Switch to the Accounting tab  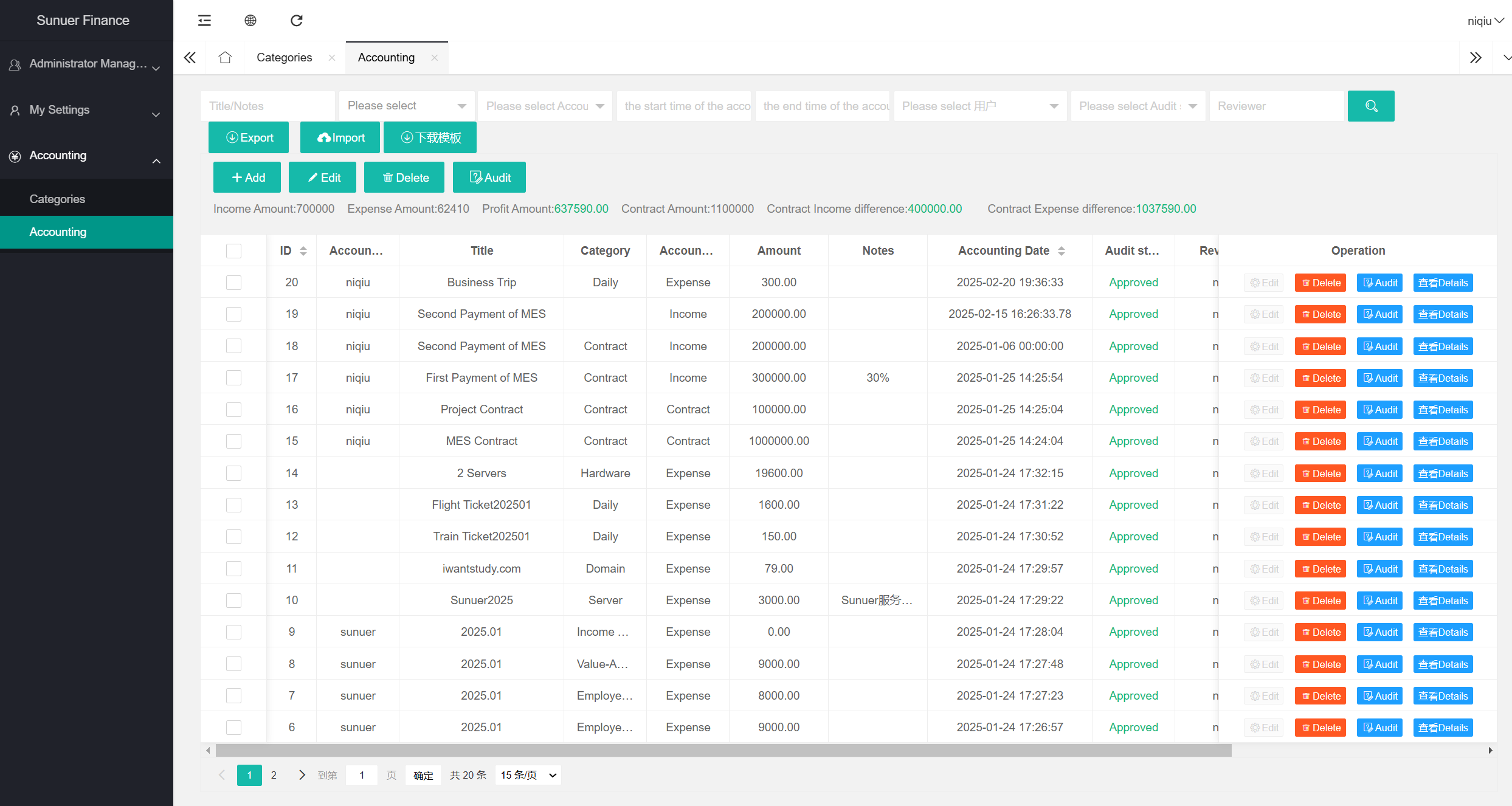coord(386,58)
